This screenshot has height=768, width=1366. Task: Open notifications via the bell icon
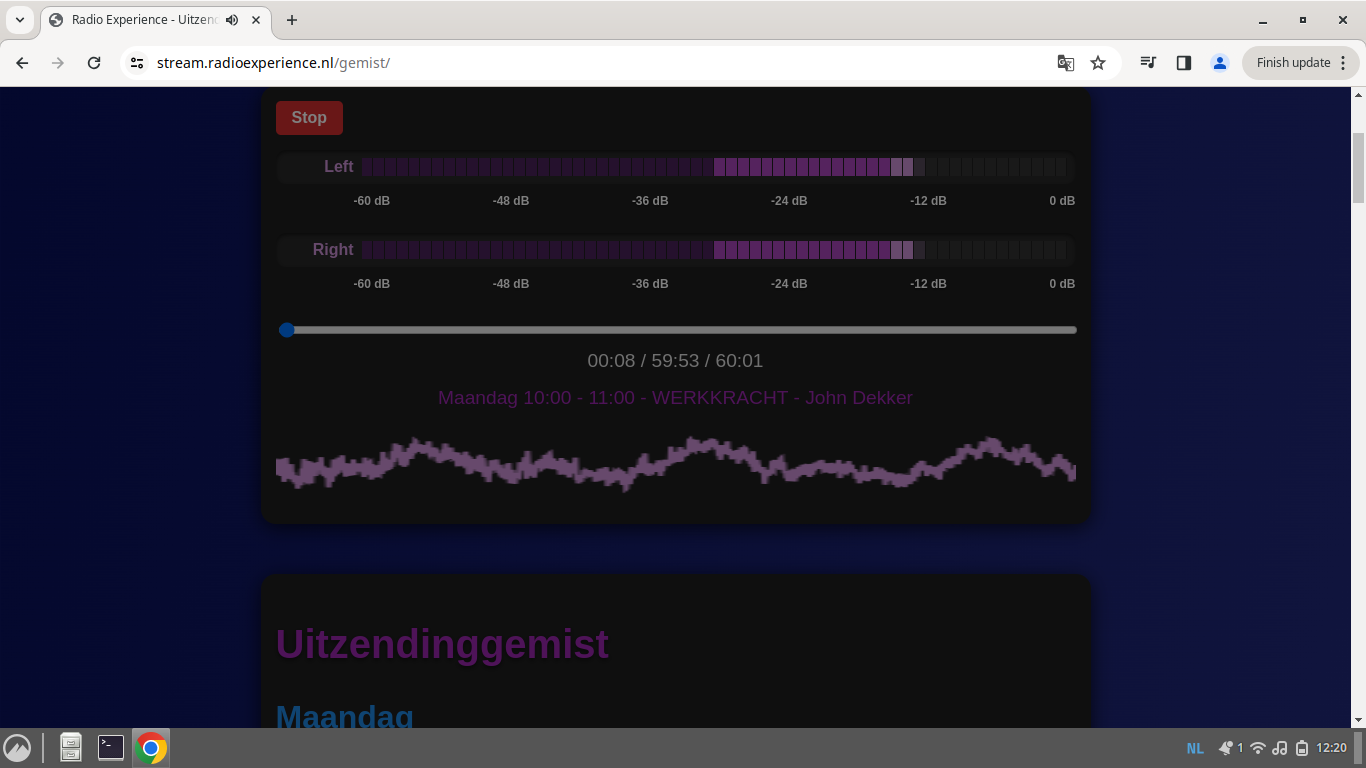click(1225, 747)
